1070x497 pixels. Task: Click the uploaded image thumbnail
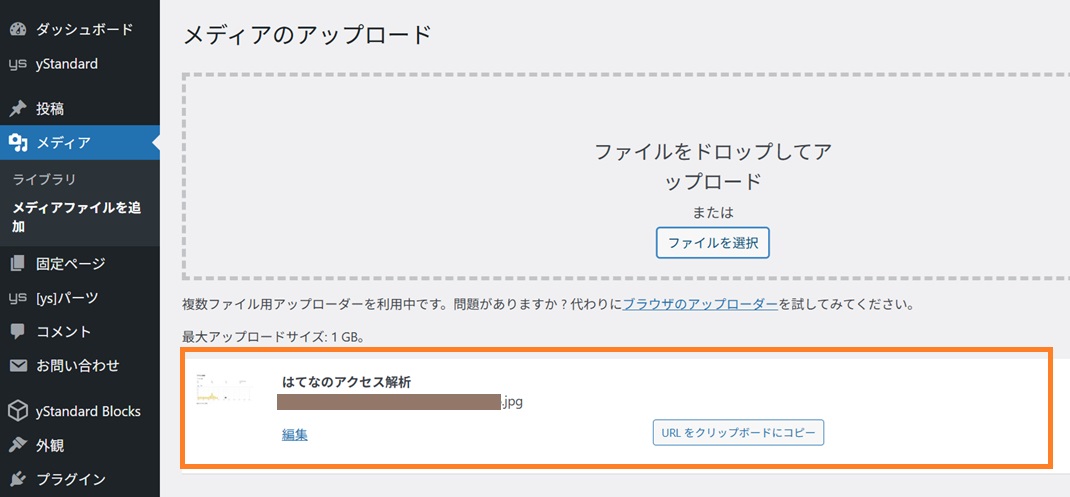click(x=224, y=391)
